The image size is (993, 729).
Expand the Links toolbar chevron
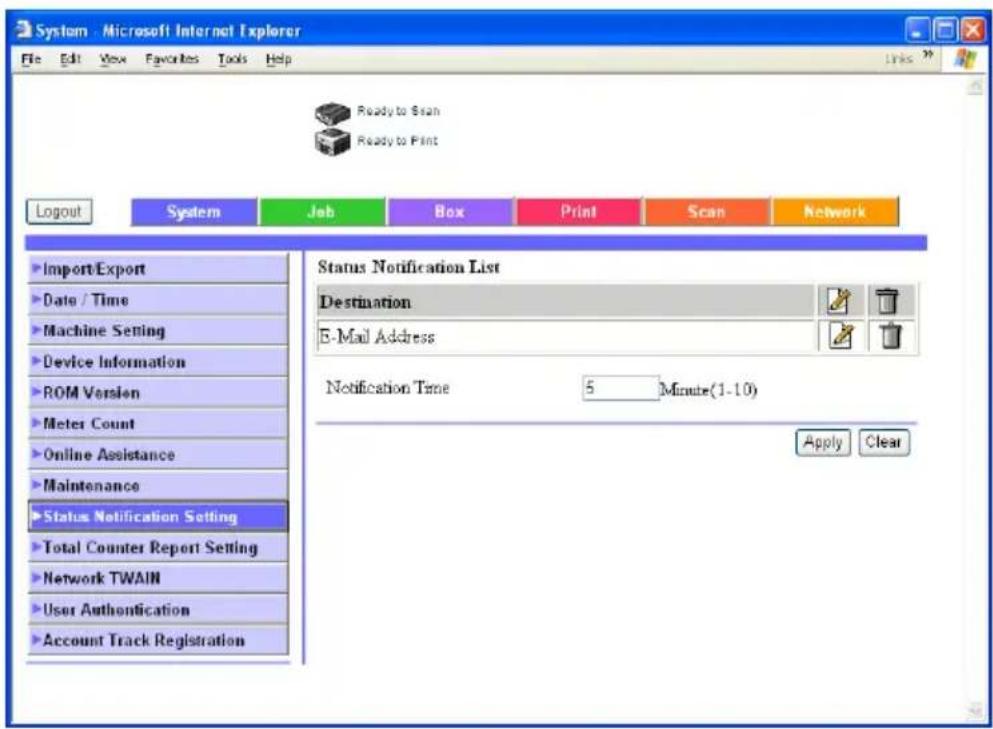928,56
